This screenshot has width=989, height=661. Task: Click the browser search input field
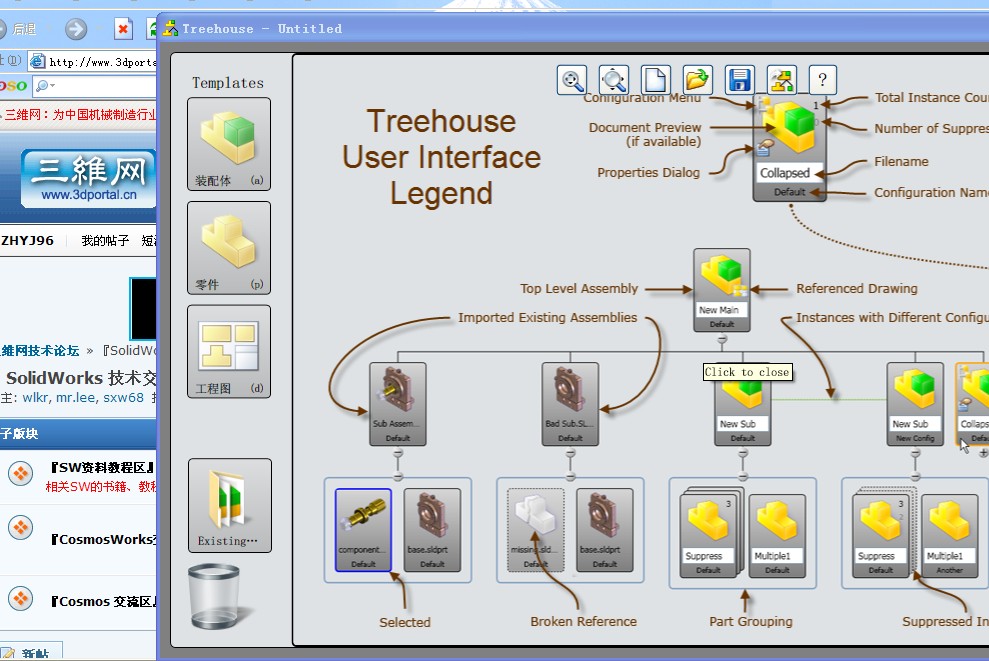[x=95, y=86]
